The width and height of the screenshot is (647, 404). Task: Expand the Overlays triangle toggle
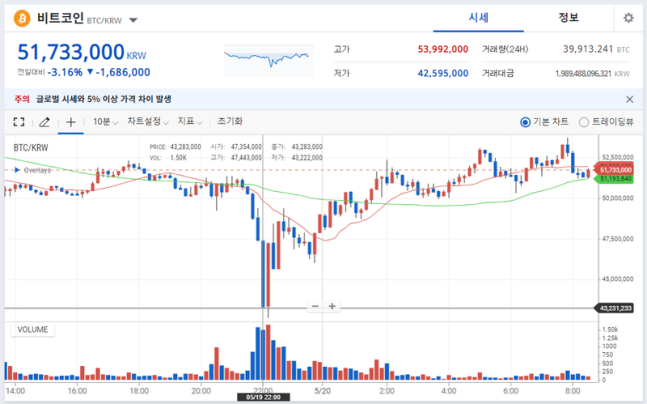pyautogui.click(x=17, y=170)
